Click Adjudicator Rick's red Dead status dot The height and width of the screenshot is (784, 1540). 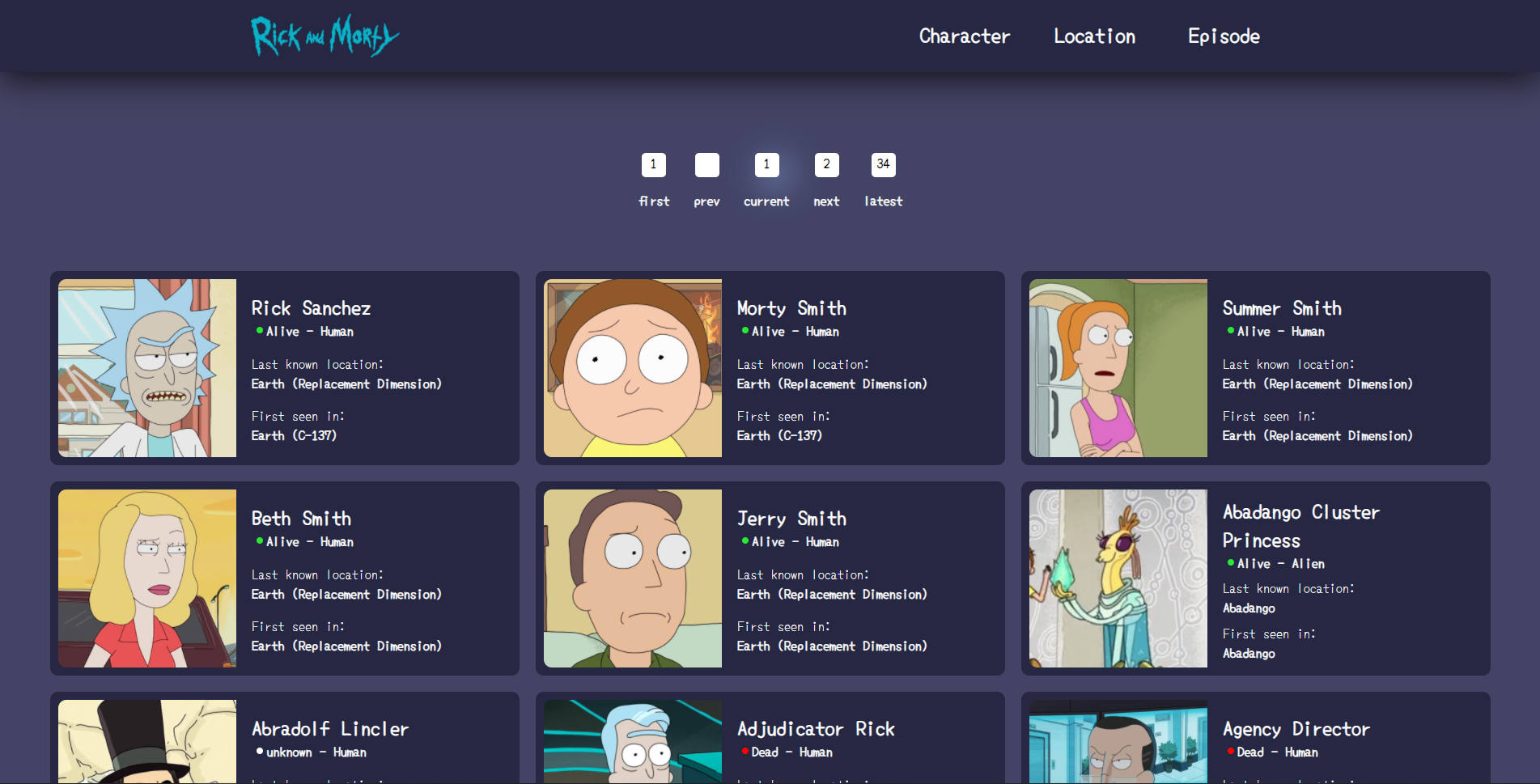pyautogui.click(x=745, y=751)
